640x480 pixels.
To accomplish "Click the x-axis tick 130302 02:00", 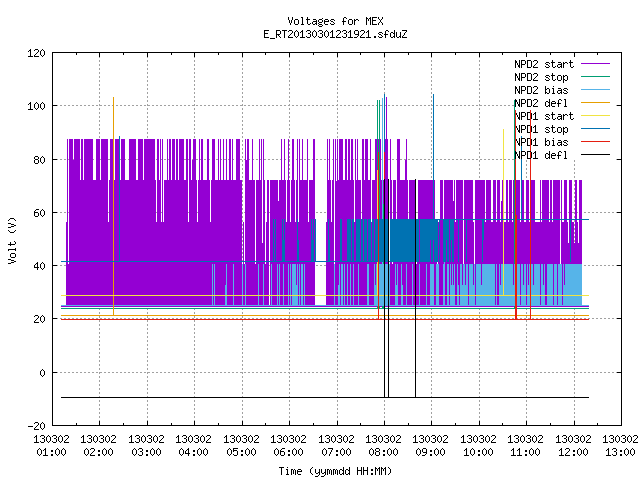I will coord(98,445).
